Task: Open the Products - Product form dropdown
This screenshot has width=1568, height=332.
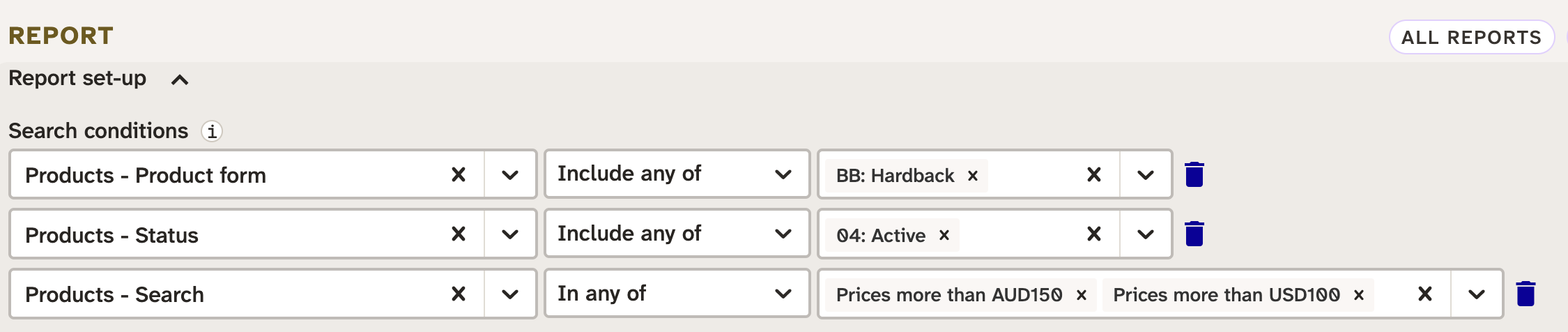Action: coord(510,174)
